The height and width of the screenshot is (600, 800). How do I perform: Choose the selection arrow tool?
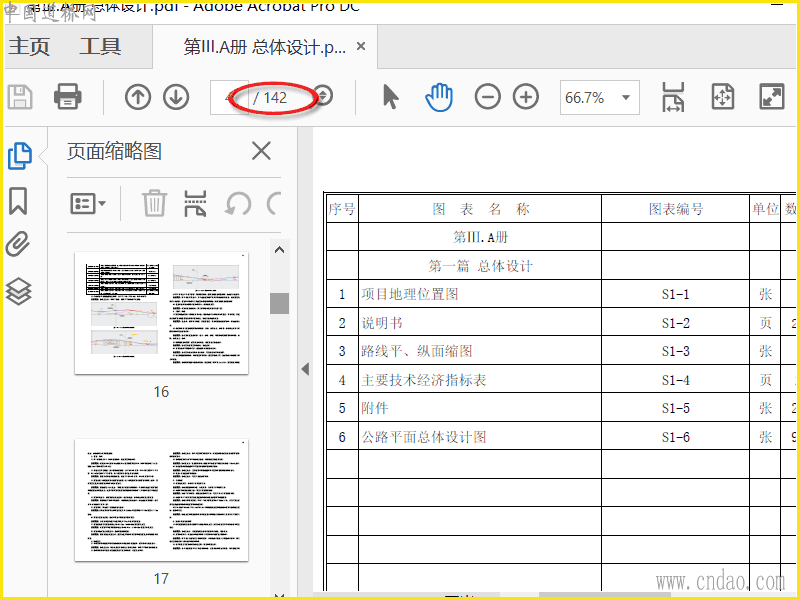[x=390, y=97]
